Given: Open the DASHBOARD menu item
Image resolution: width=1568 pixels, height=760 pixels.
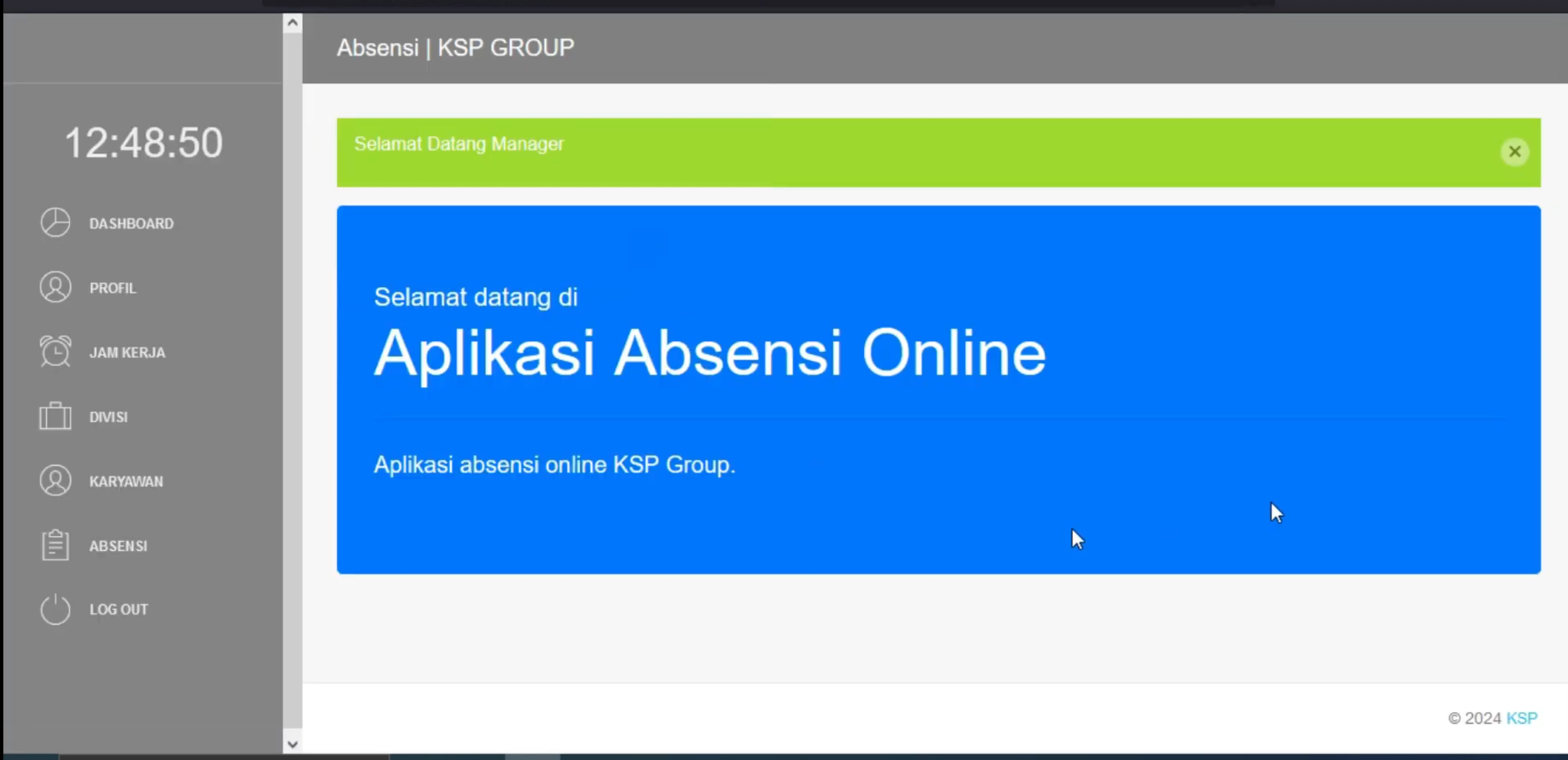Looking at the screenshot, I should [131, 223].
